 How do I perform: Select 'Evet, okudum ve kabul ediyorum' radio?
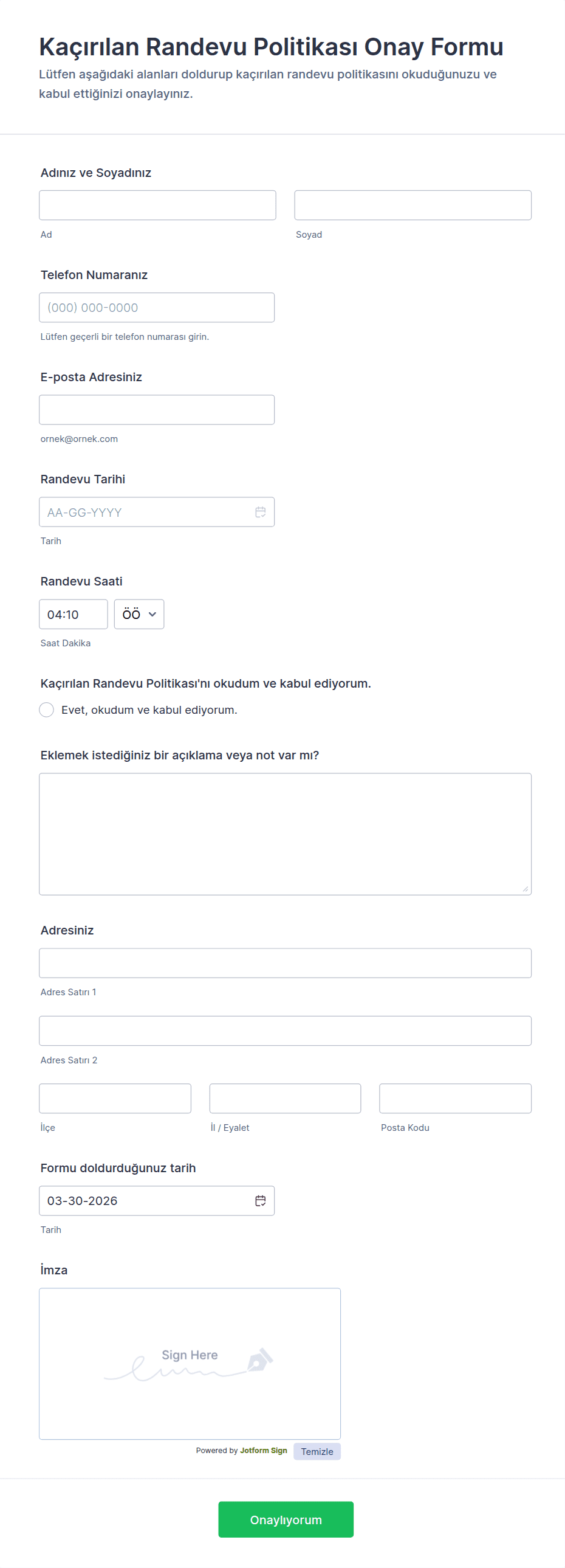point(47,710)
